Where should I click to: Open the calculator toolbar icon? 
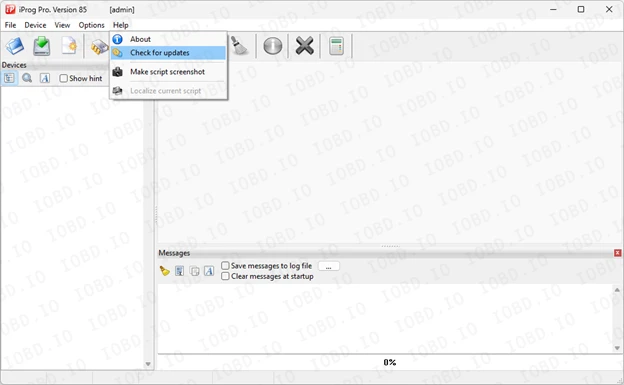pos(336,46)
